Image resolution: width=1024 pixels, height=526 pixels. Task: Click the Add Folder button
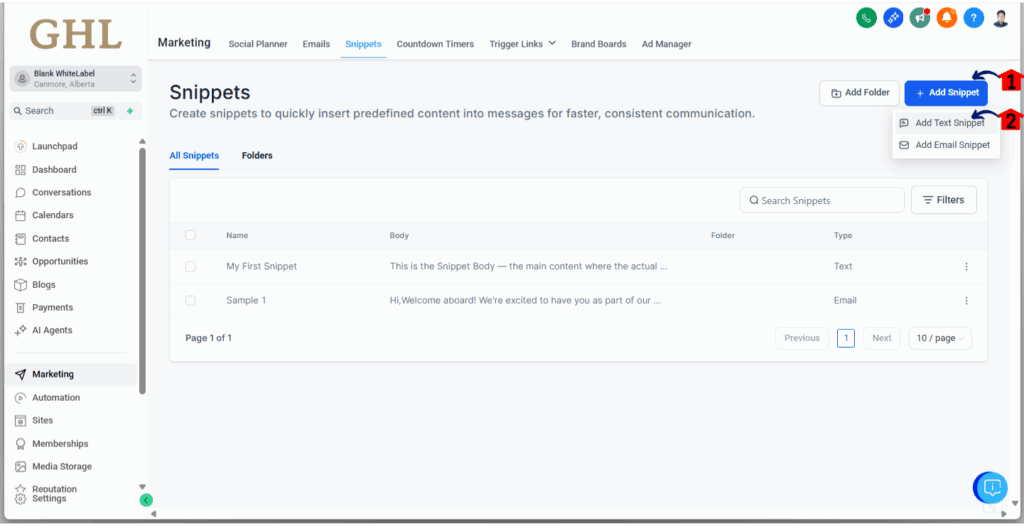[859, 93]
